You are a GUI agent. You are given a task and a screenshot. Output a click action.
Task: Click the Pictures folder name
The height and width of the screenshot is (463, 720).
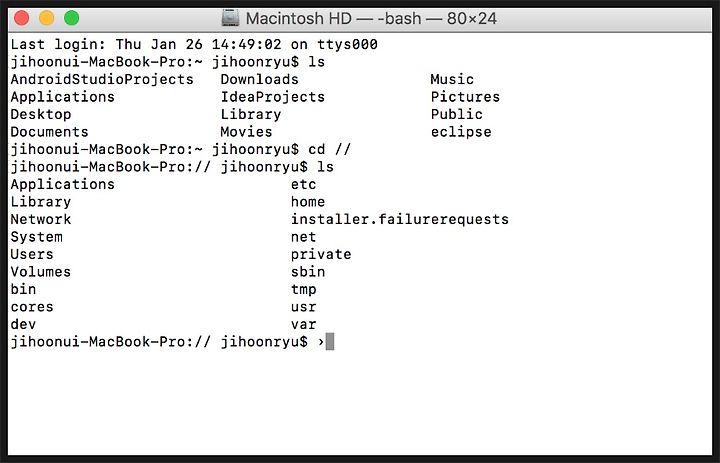pyautogui.click(x=465, y=97)
